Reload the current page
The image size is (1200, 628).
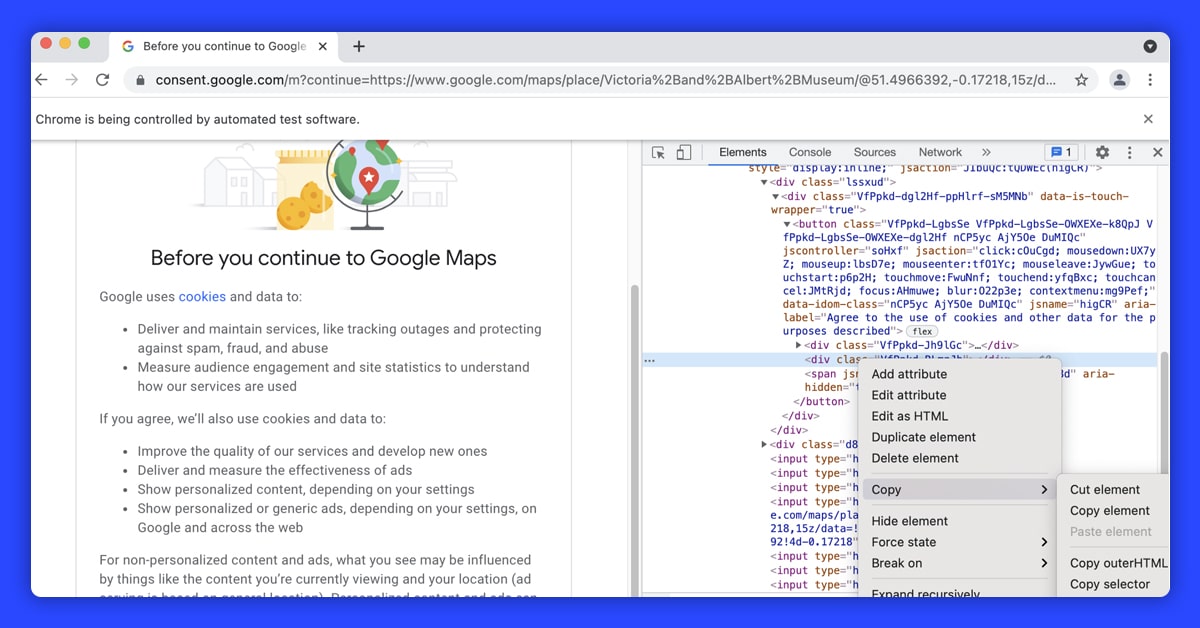pos(102,80)
